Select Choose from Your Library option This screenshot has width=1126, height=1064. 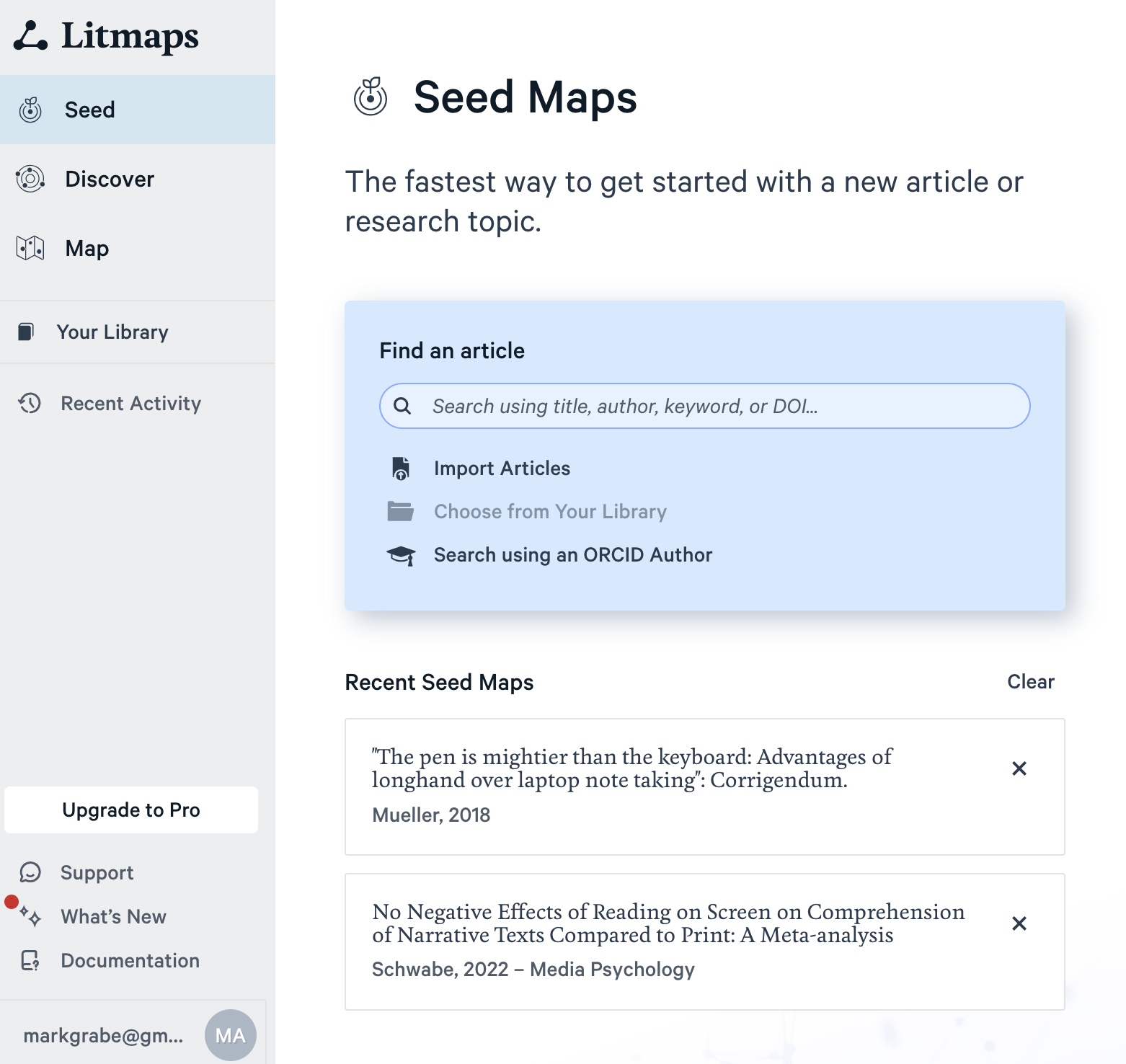tap(550, 512)
